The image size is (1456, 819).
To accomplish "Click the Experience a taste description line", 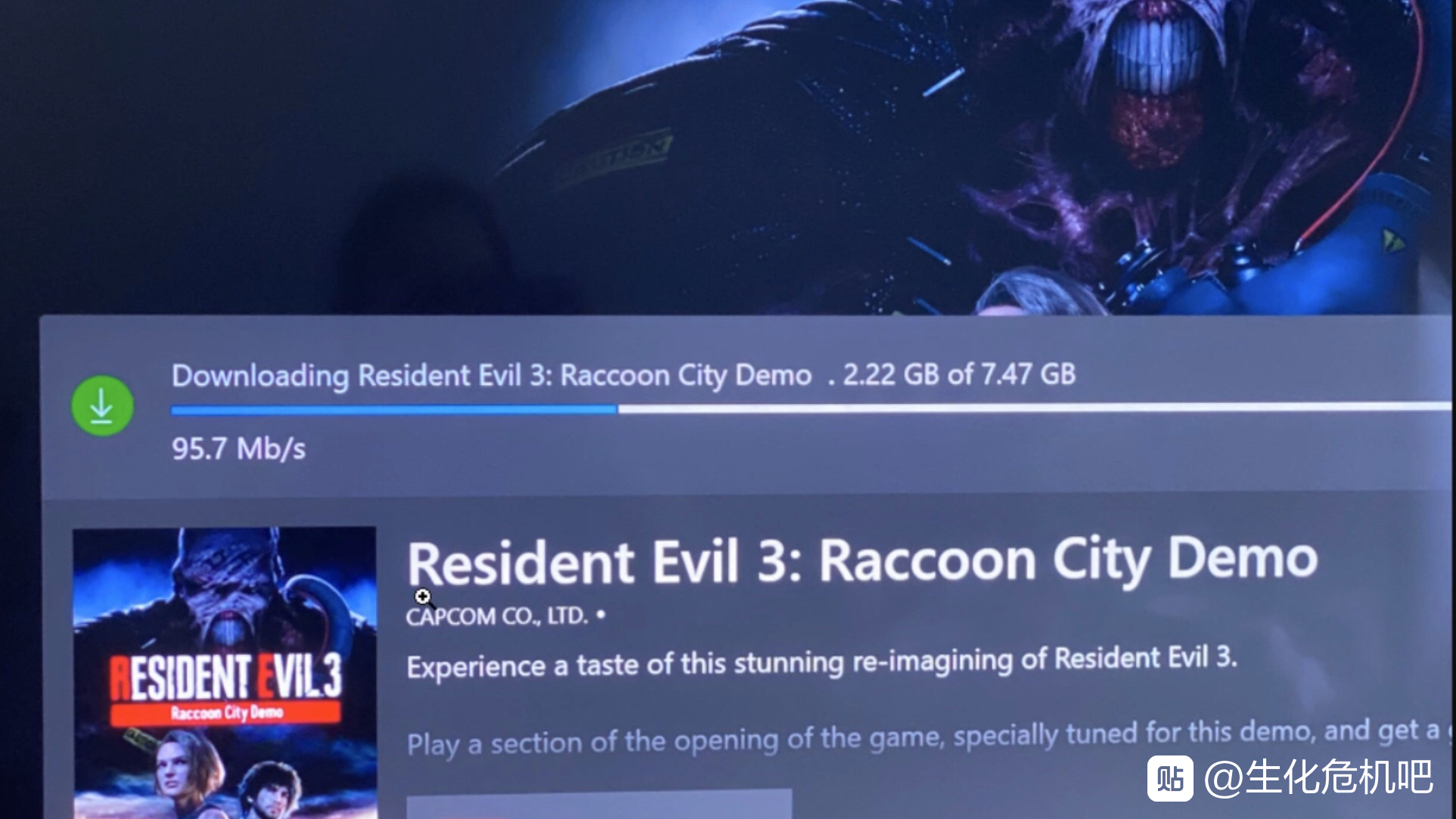I will pyautogui.click(x=821, y=662).
